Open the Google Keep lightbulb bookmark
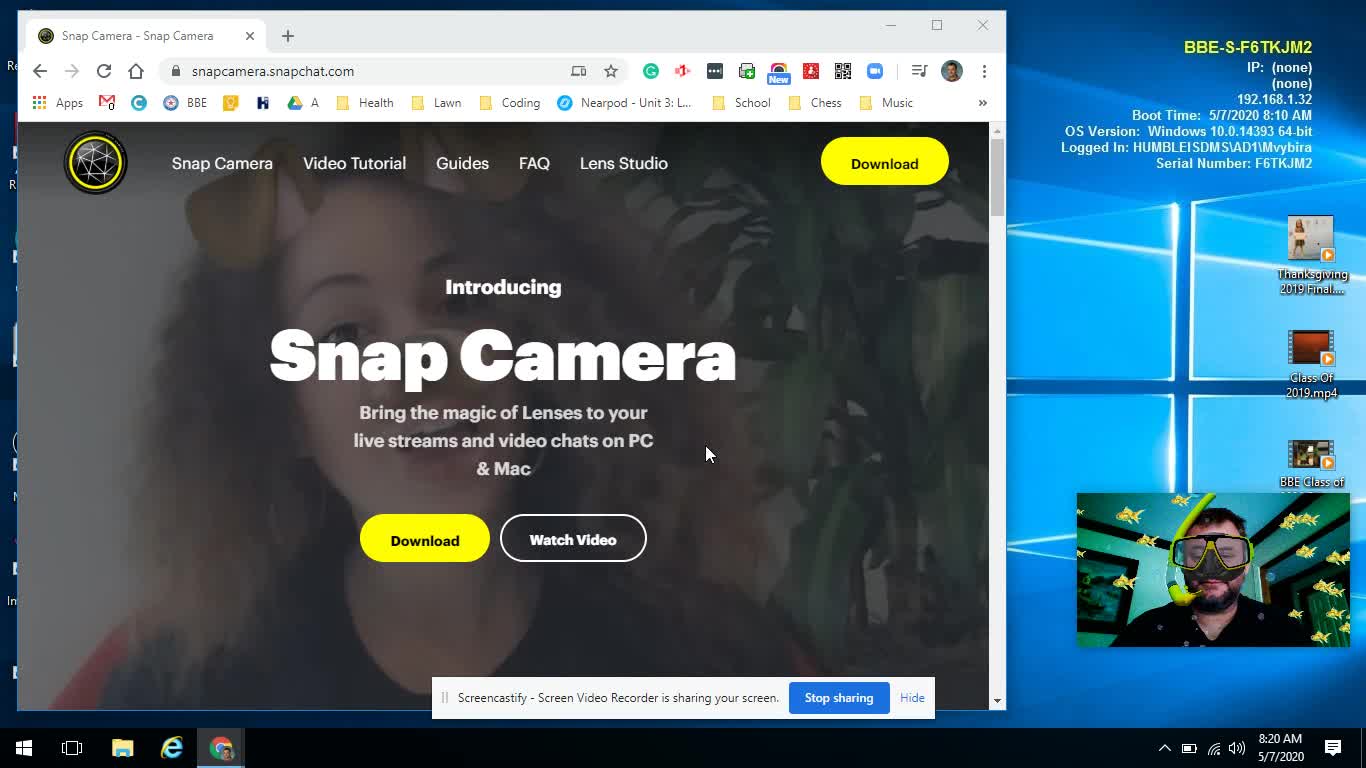 [x=231, y=102]
